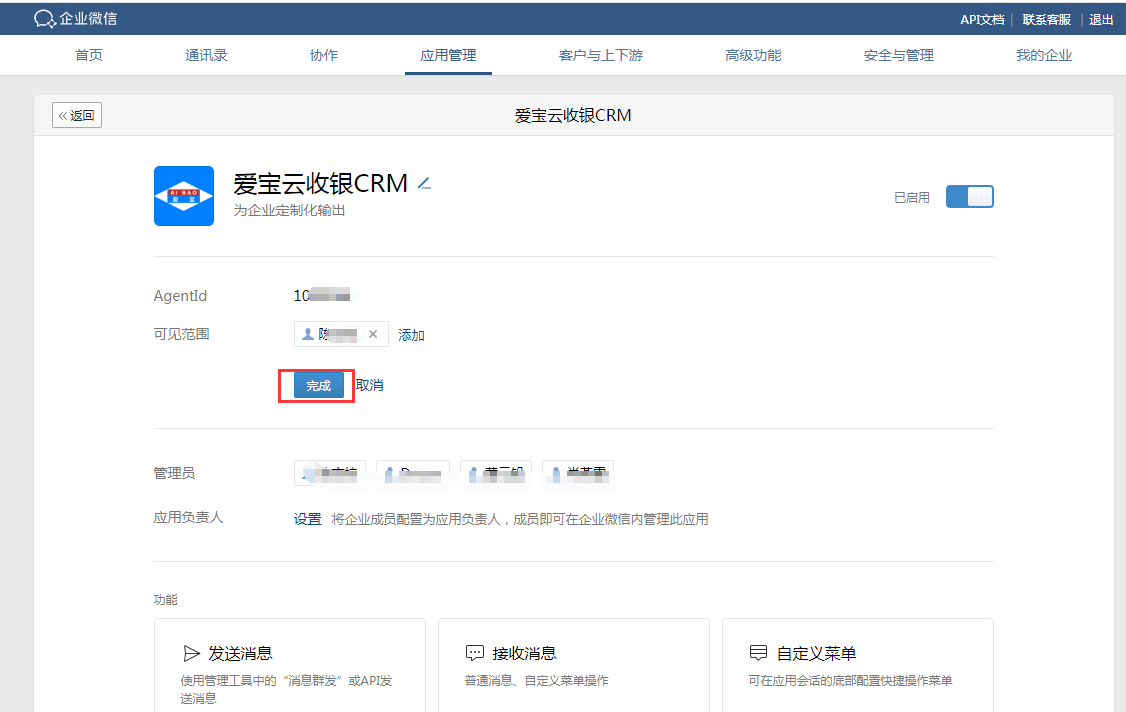Screen dimensions: 1126x712
Task: Remove the visible-range member with the X
Action: point(373,334)
